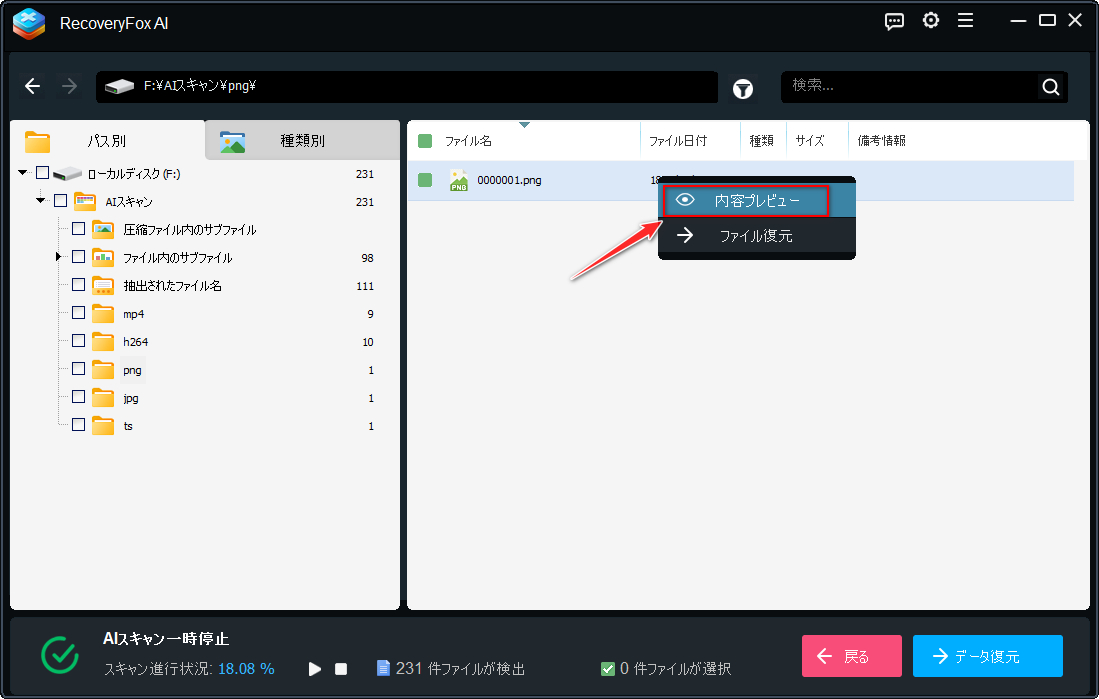Click the 戻る button
Image resolution: width=1099 pixels, height=699 pixels.
tap(852, 656)
